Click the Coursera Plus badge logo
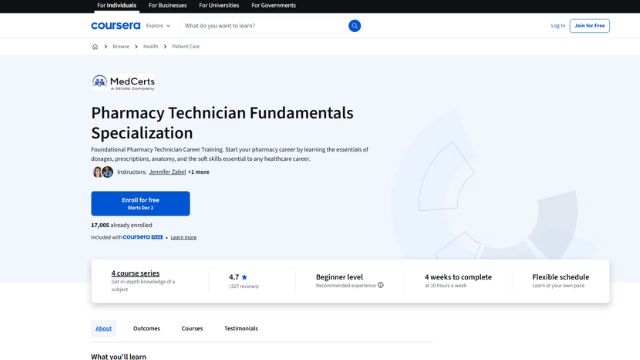Screen dimensions: 640x360 point(143,237)
